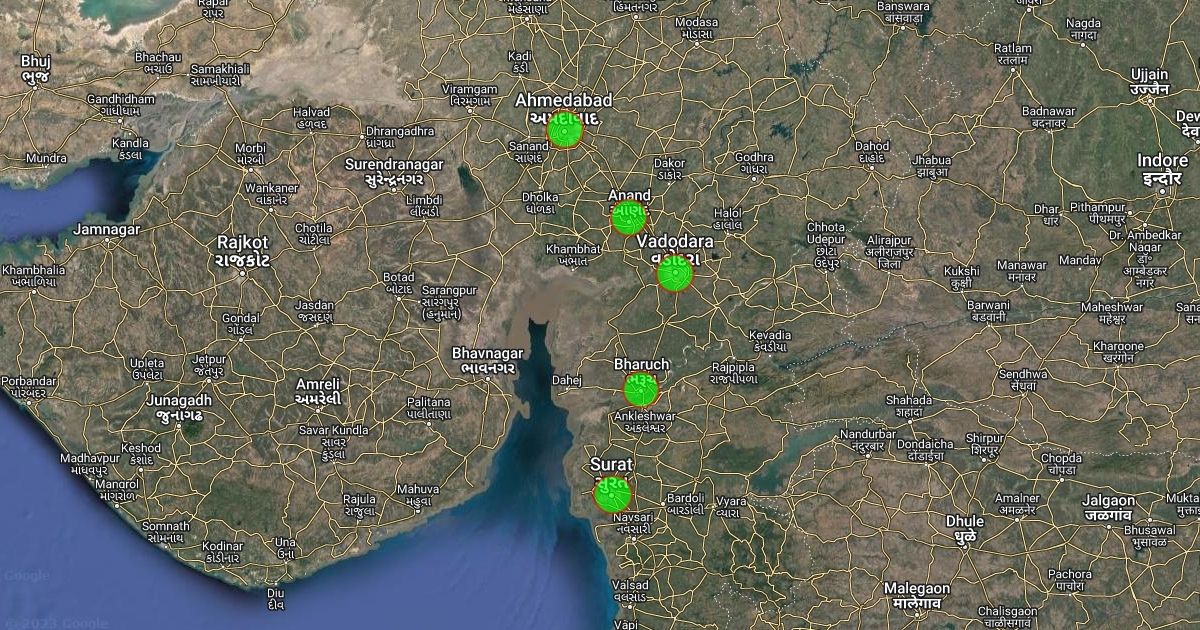Click the Dahej label
Viewport: 1200px width, 630px height.
(x=566, y=379)
